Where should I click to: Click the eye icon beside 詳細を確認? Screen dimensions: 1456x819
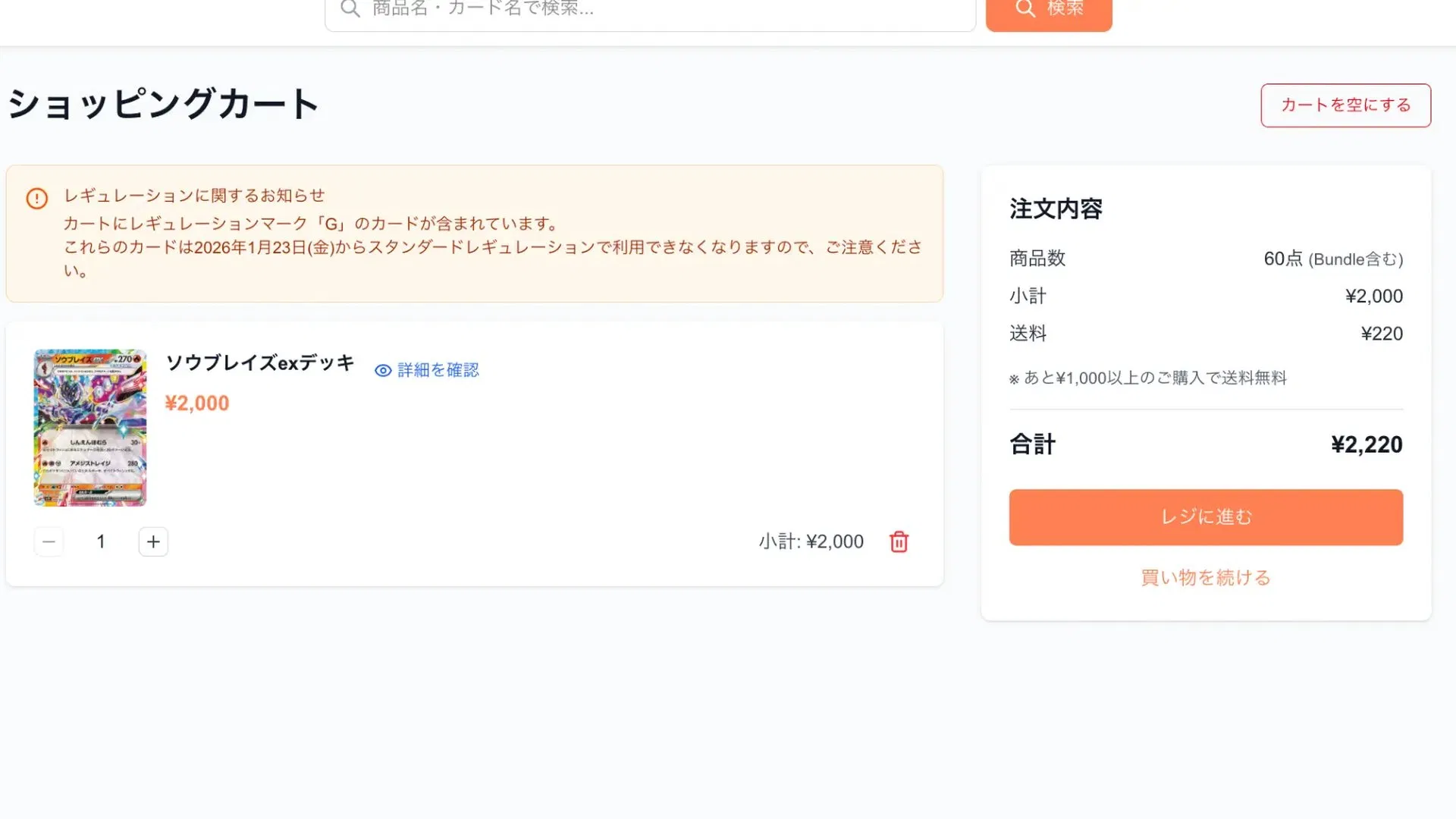click(382, 370)
